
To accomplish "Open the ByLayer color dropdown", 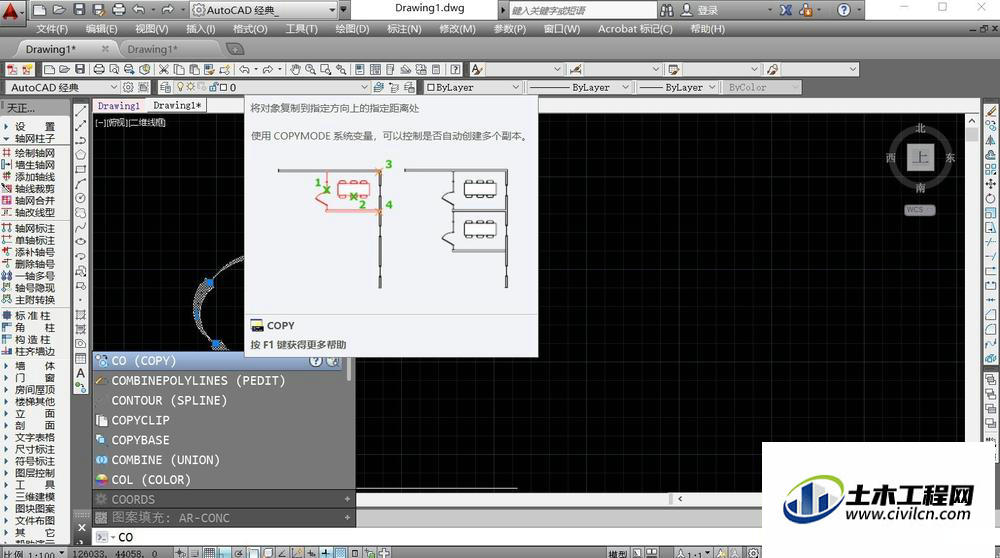I will point(515,87).
